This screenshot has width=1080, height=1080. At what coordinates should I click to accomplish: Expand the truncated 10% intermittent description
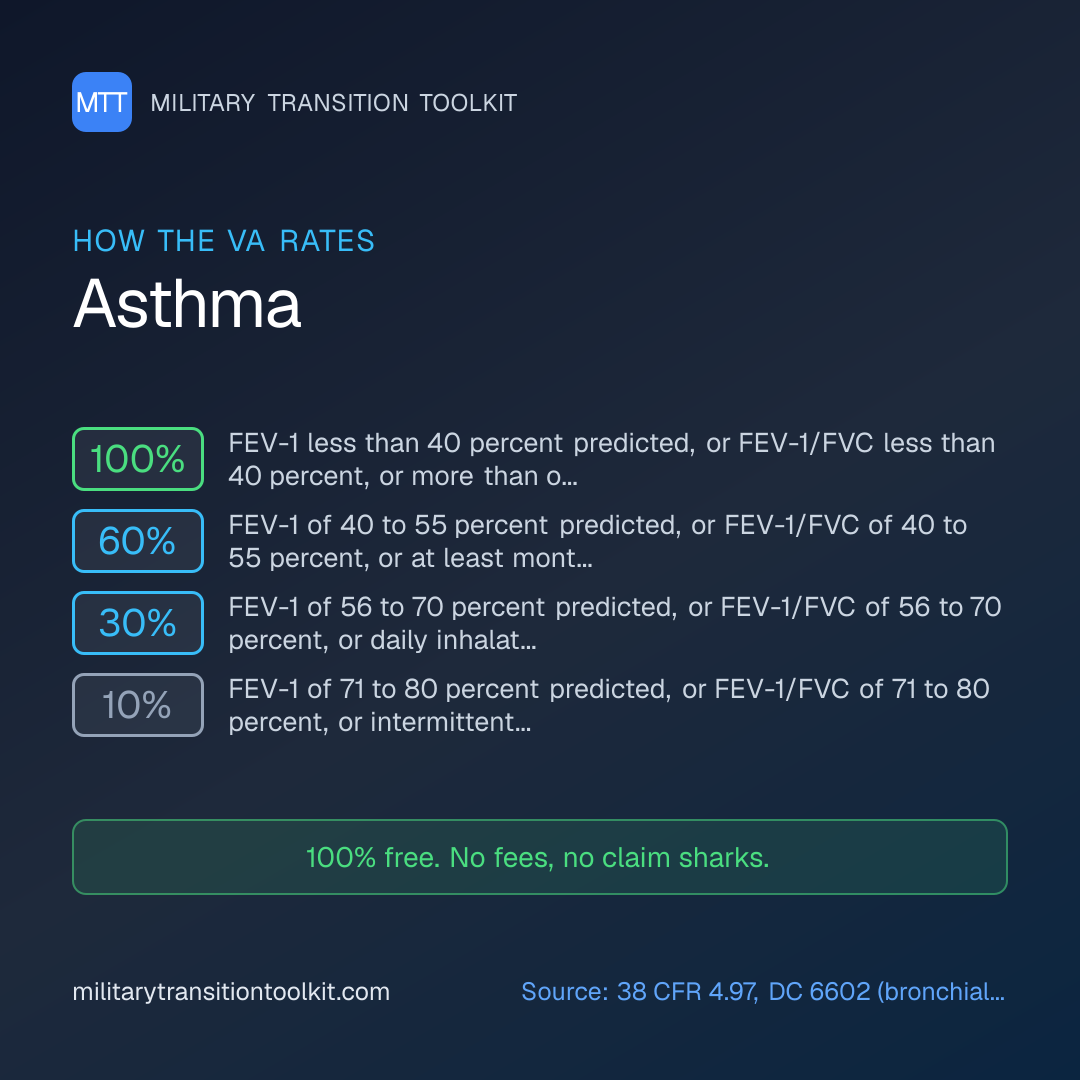click(x=609, y=705)
